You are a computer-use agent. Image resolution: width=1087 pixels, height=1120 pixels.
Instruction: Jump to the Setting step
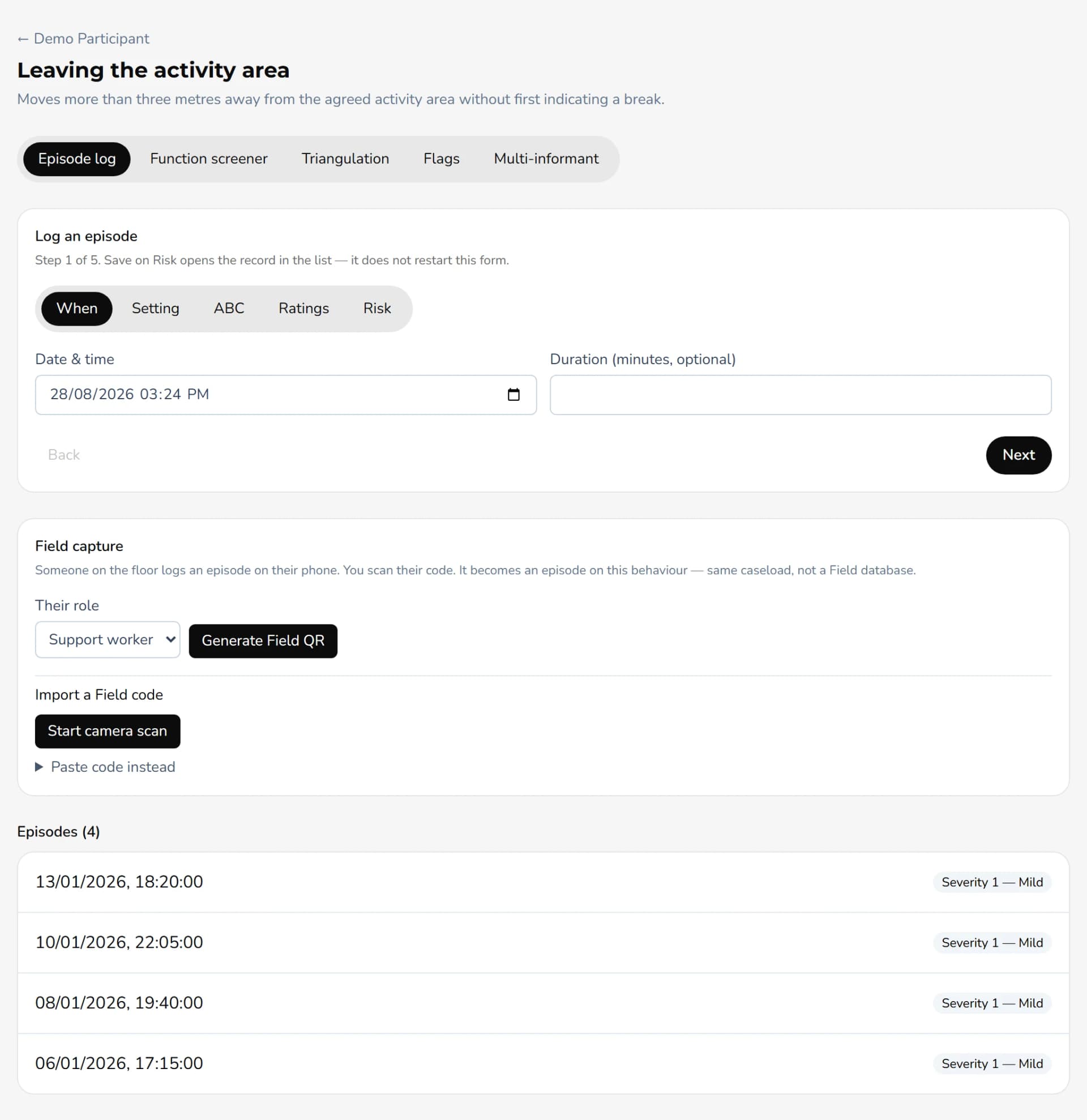155,309
